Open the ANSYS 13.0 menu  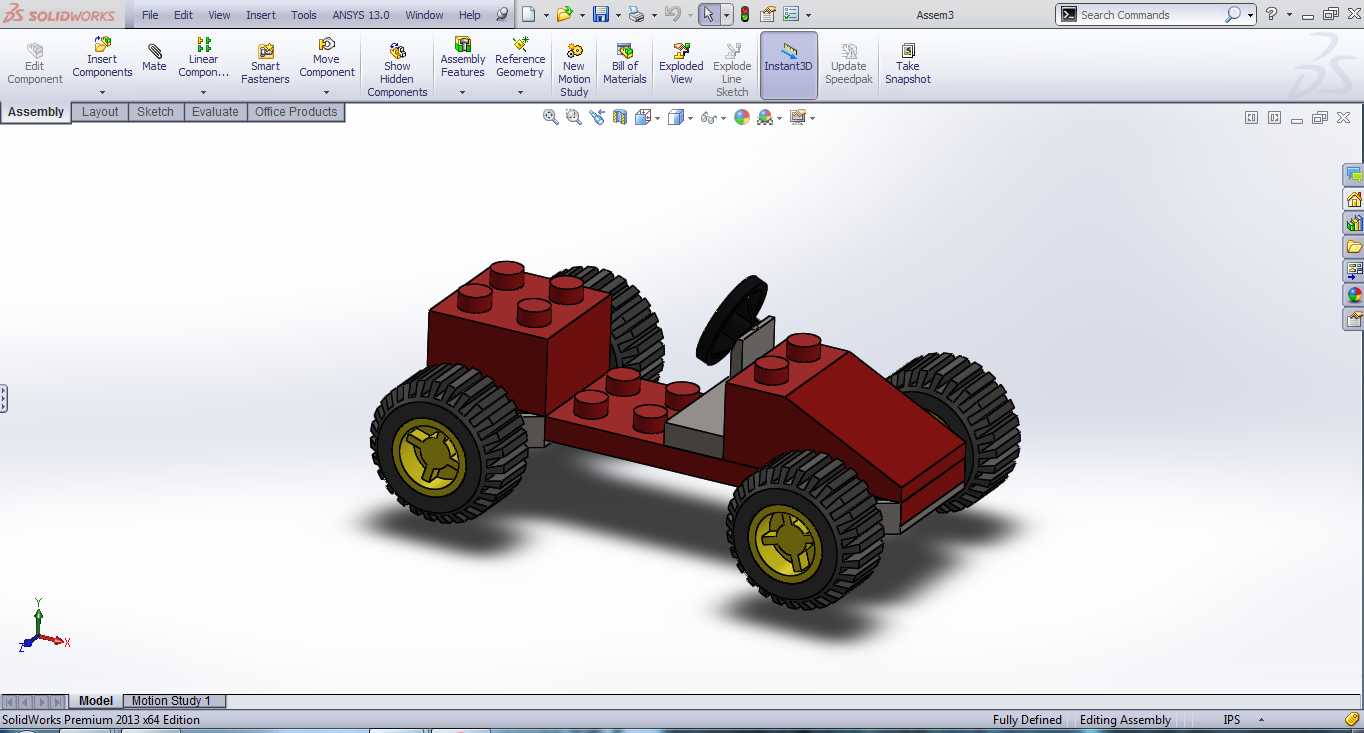[x=361, y=15]
